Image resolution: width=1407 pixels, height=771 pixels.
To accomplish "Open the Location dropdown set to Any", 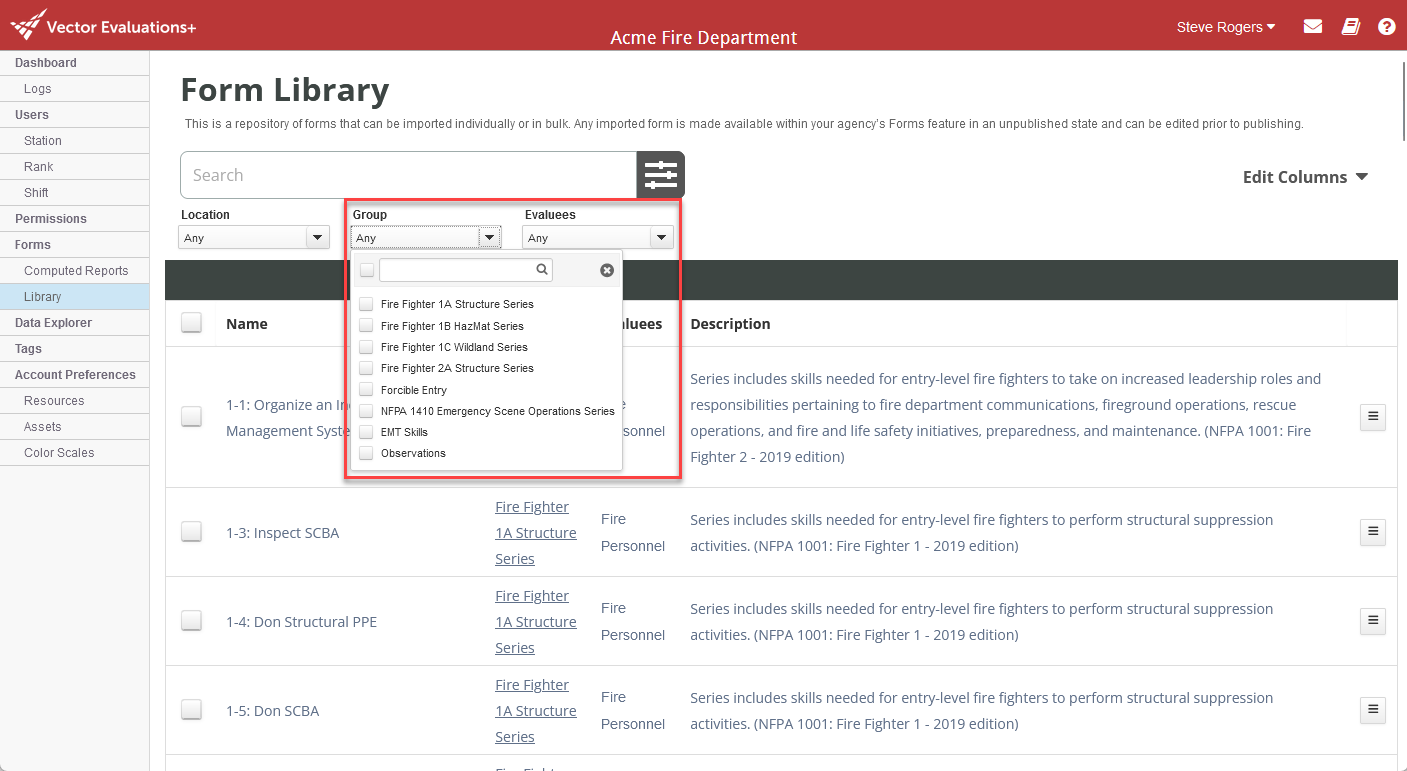I will pos(253,237).
